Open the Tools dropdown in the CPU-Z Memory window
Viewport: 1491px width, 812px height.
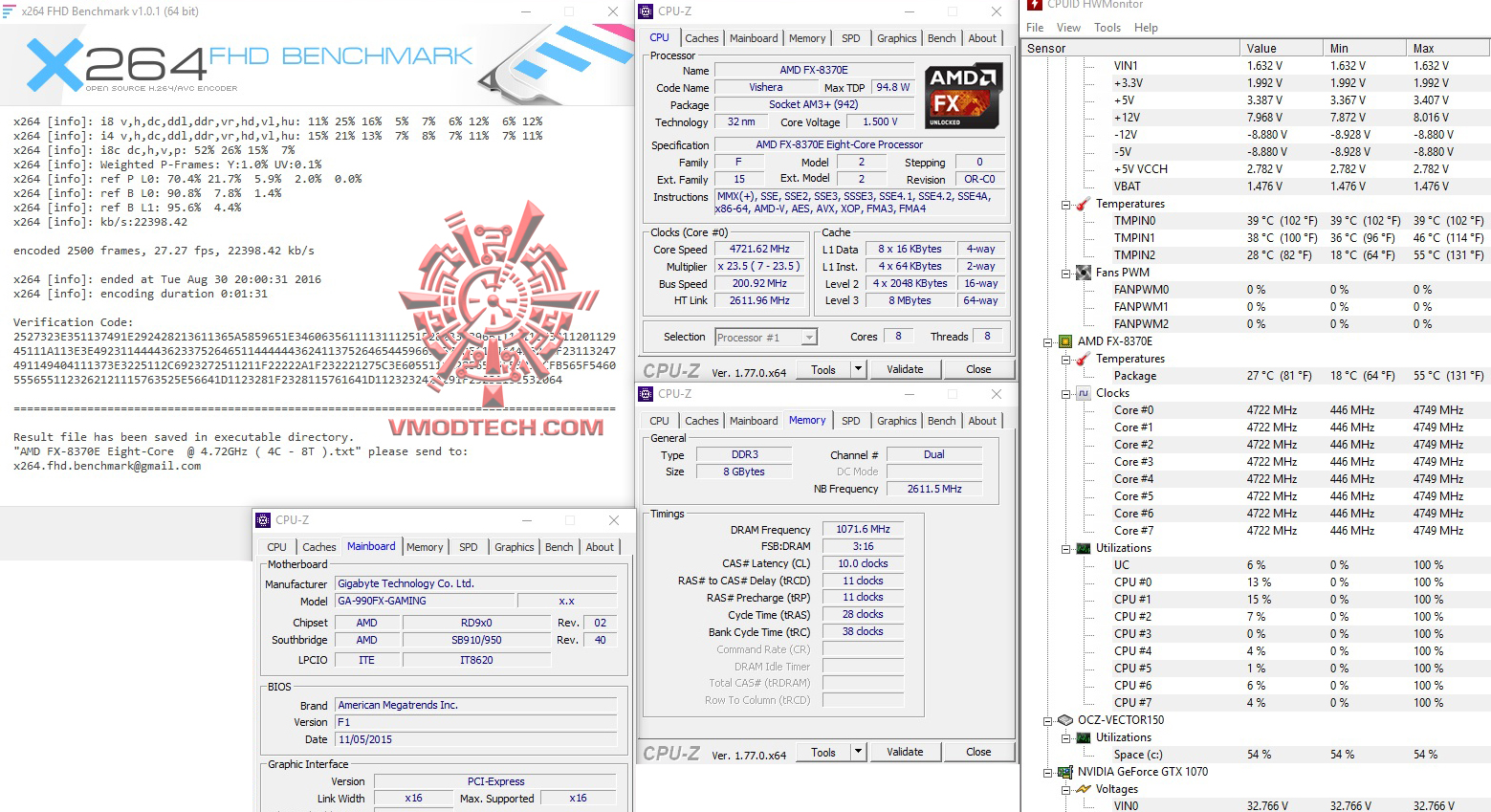tap(858, 752)
